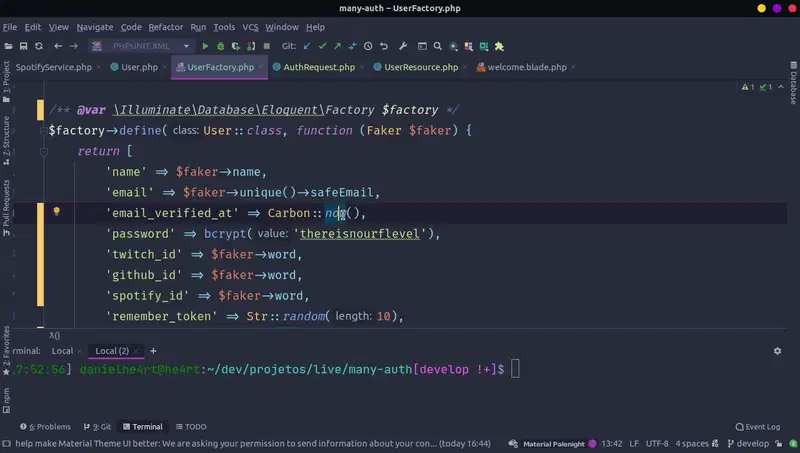Toggle the npm side panel
Viewport: 800px width, 453px height.
(x=6, y=400)
